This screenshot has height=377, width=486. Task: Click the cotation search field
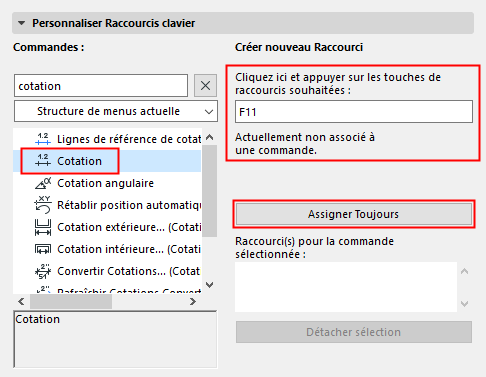101,86
